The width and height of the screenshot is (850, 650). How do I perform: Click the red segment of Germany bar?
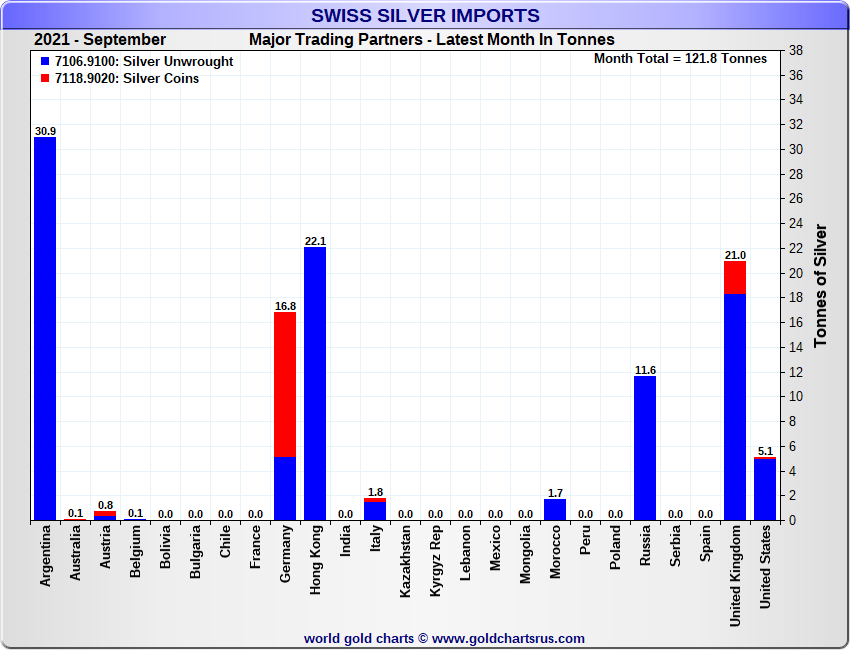285,385
